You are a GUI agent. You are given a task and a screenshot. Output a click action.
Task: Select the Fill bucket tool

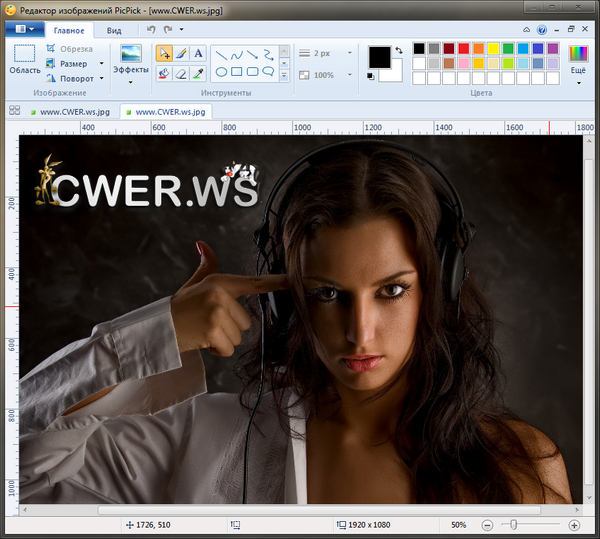pyautogui.click(x=164, y=73)
